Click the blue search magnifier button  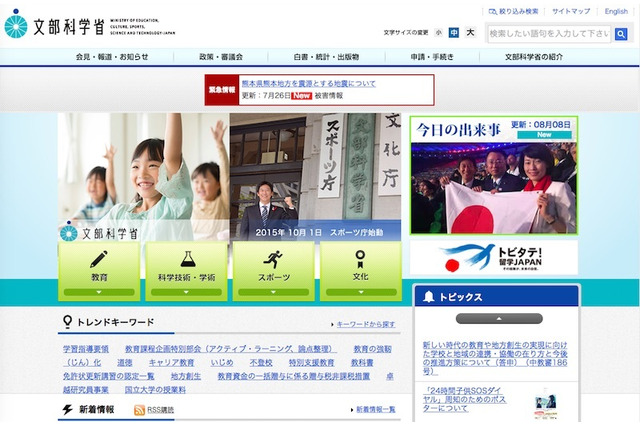click(621, 34)
